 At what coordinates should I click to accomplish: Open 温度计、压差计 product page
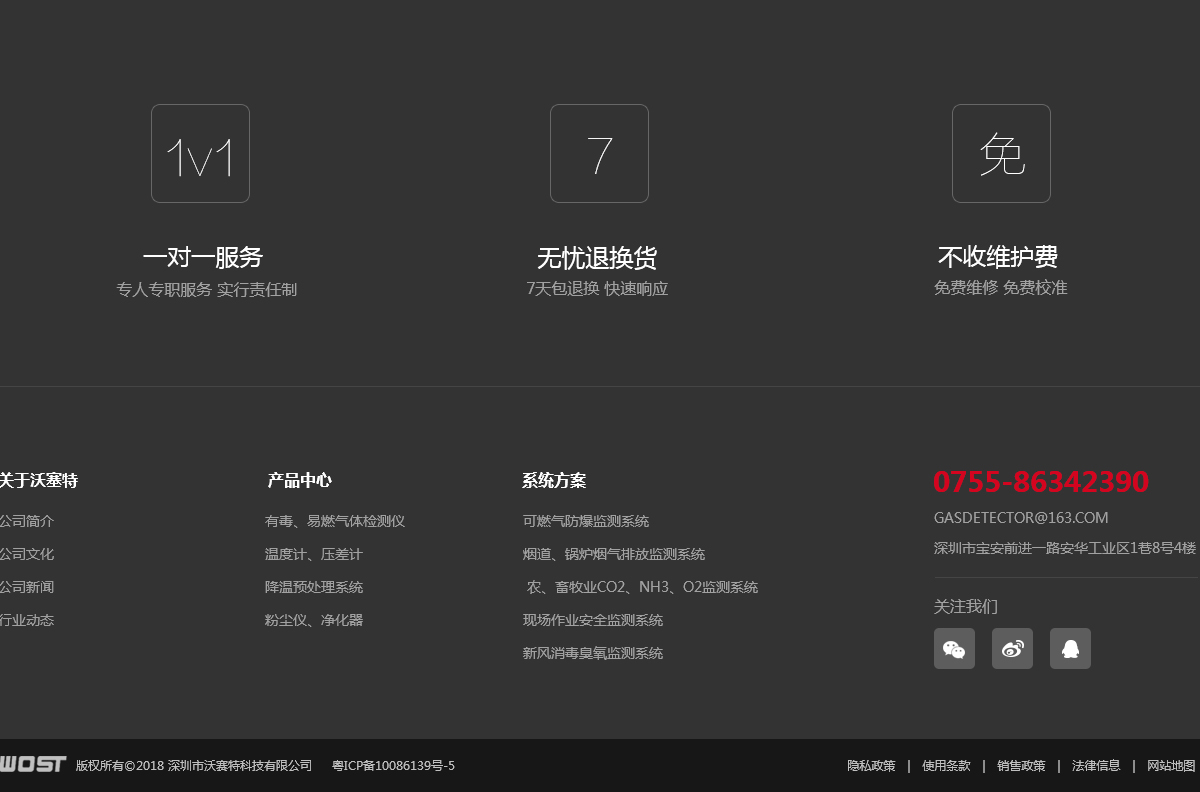click(x=312, y=554)
